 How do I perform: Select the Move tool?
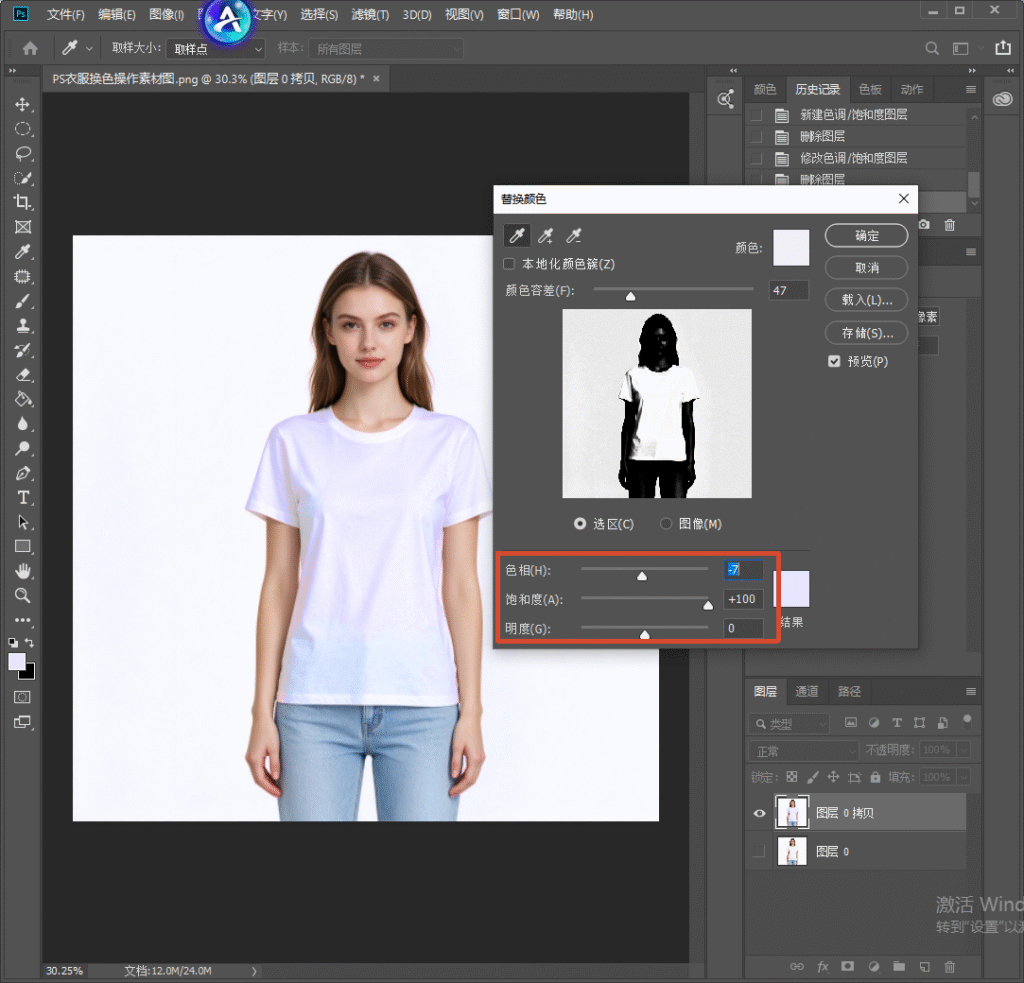click(23, 105)
